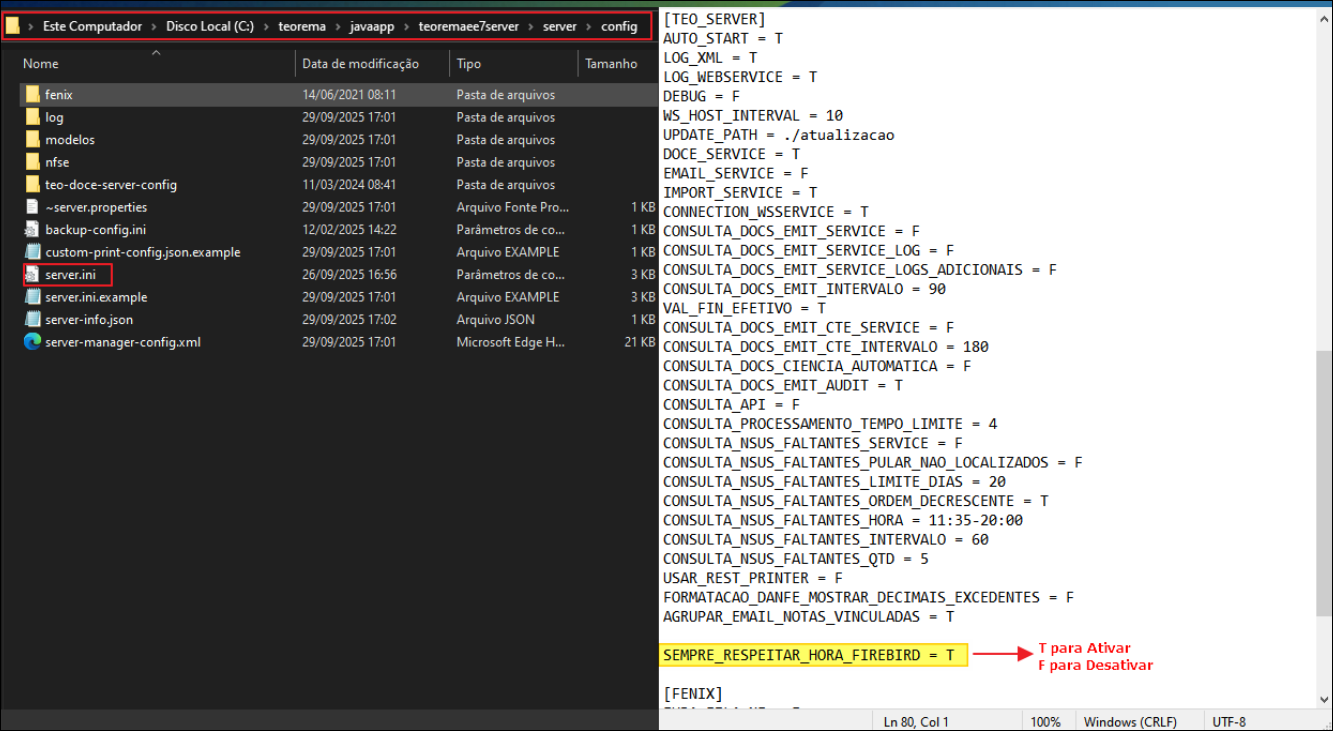
Task: Expand the chevron after Este Computador
Action: pyautogui.click(x=155, y=27)
